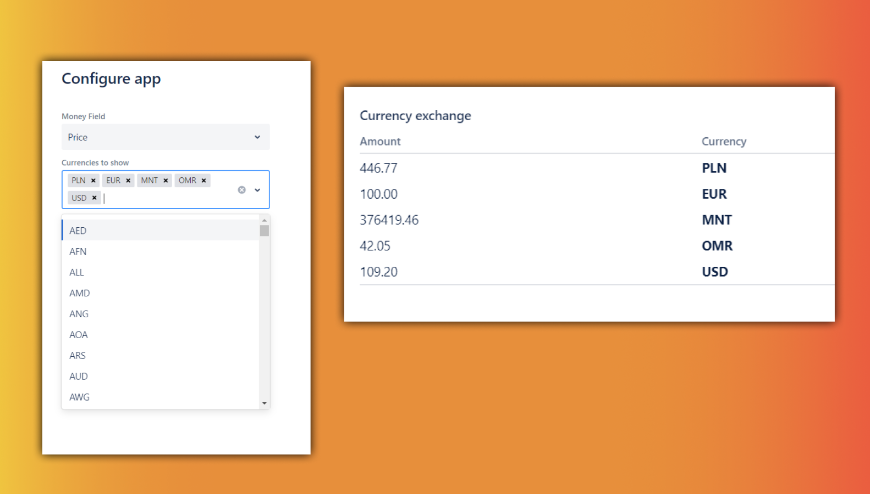The width and height of the screenshot is (870, 494).
Task: Choose AUD from the currency list
Action: pos(160,377)
